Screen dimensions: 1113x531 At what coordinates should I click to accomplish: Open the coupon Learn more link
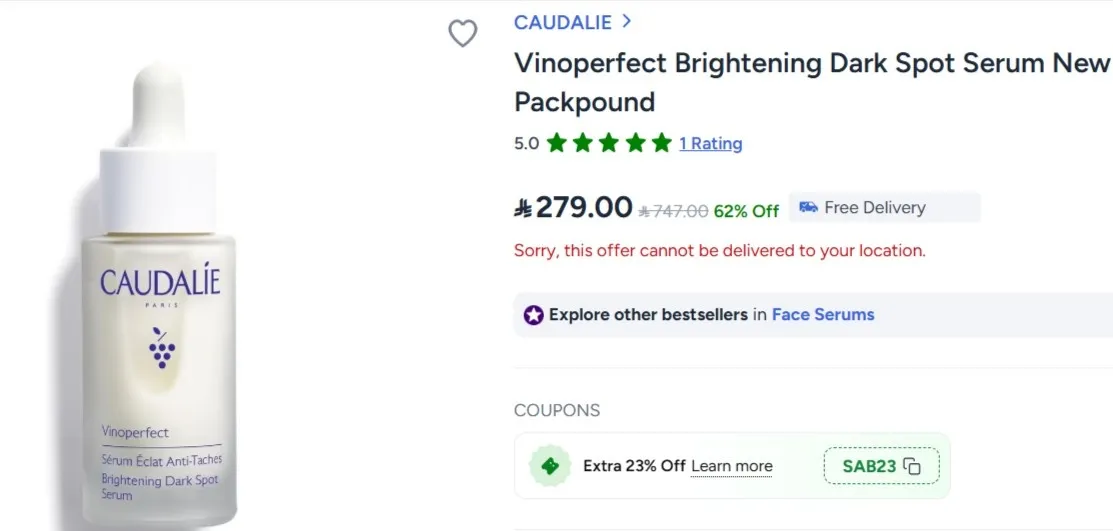(731, 466)
